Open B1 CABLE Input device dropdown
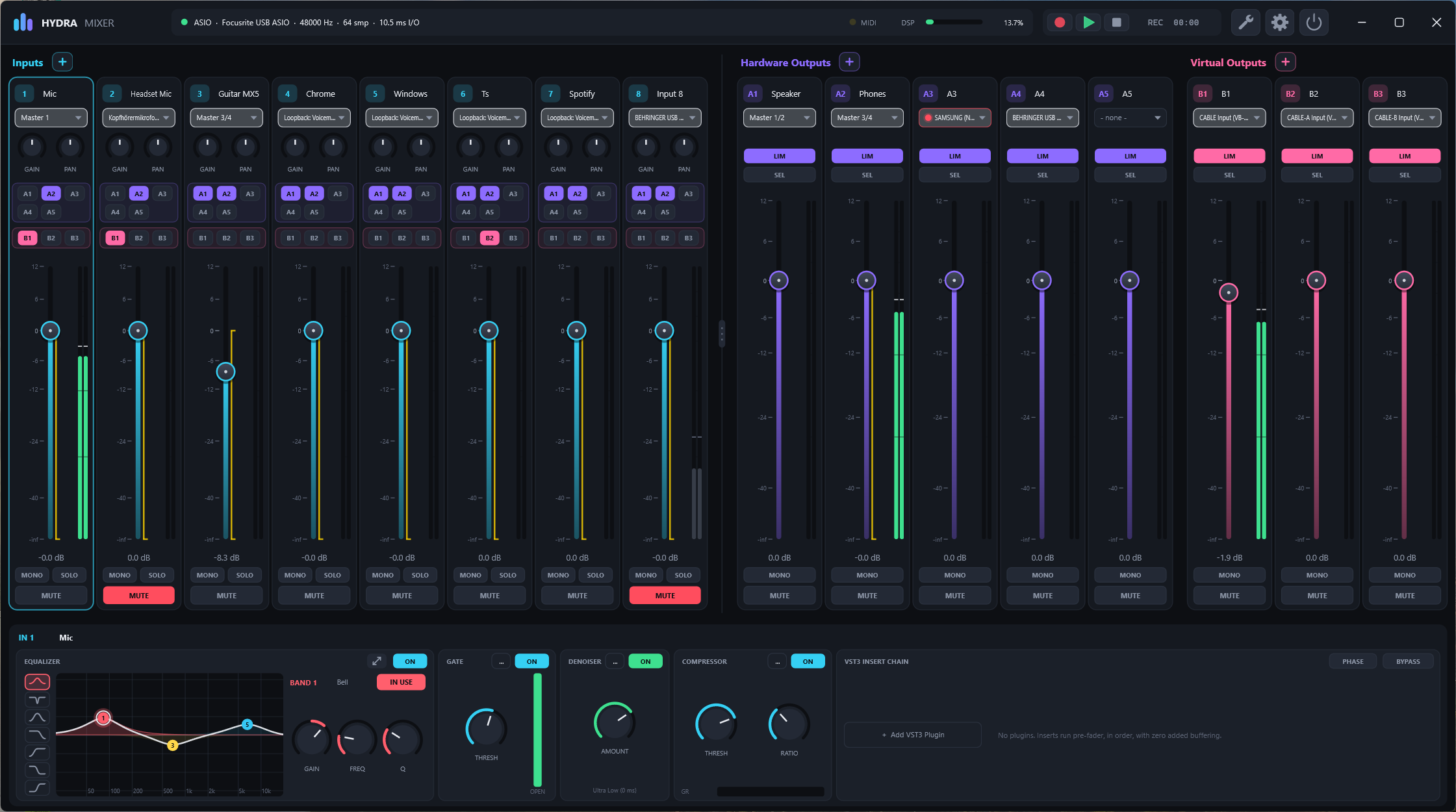The width and height of the screenshot is (1456, 812). pos(1229,118)
